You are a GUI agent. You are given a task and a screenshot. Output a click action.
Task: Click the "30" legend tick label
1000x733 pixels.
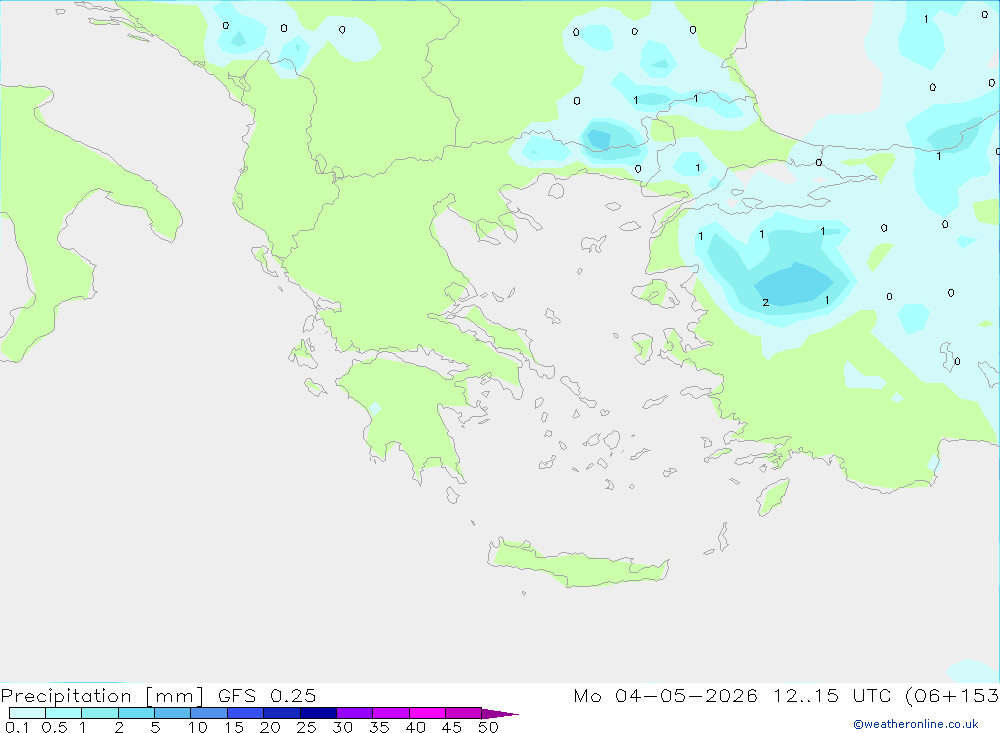tap(342, 727)
